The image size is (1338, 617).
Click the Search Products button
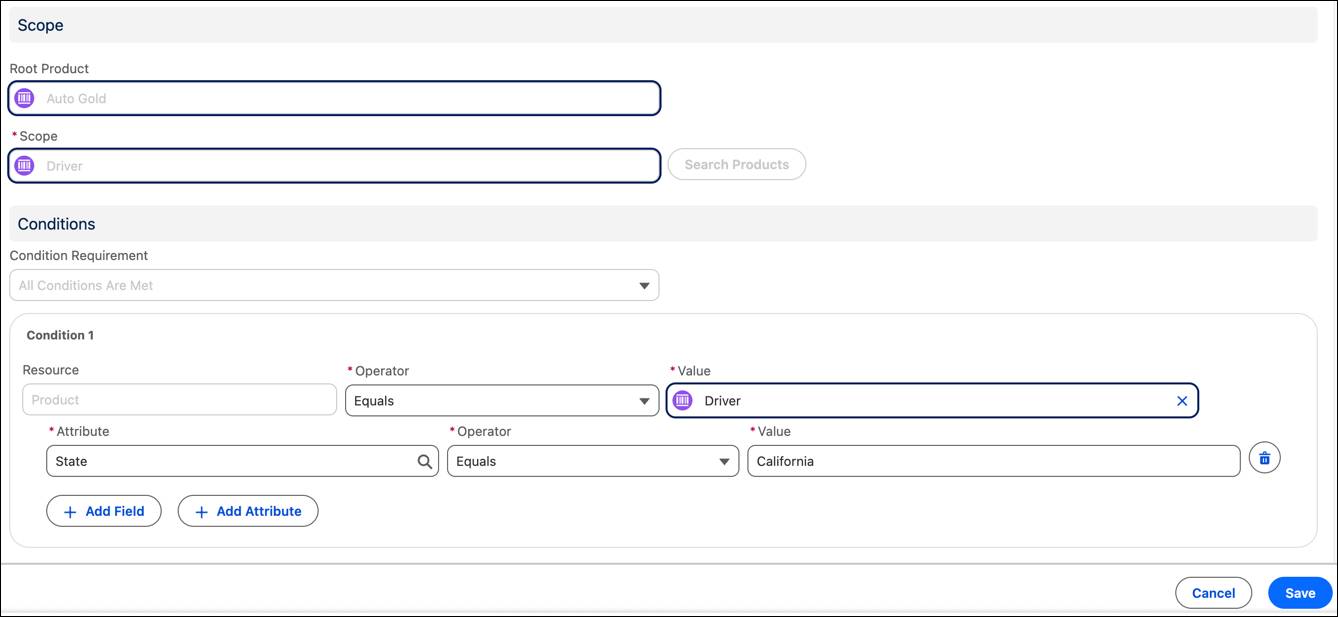point(736,164)
